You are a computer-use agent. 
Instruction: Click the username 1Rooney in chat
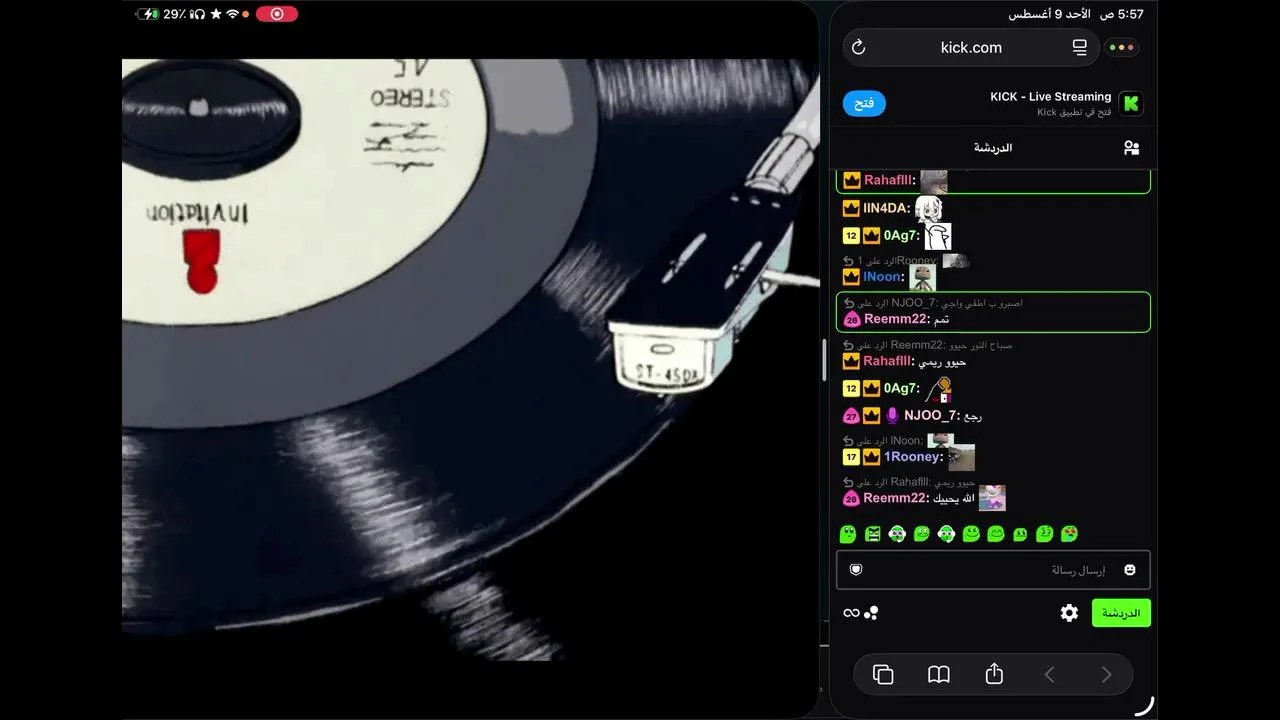pyautogui.click(x=912, y=457)
